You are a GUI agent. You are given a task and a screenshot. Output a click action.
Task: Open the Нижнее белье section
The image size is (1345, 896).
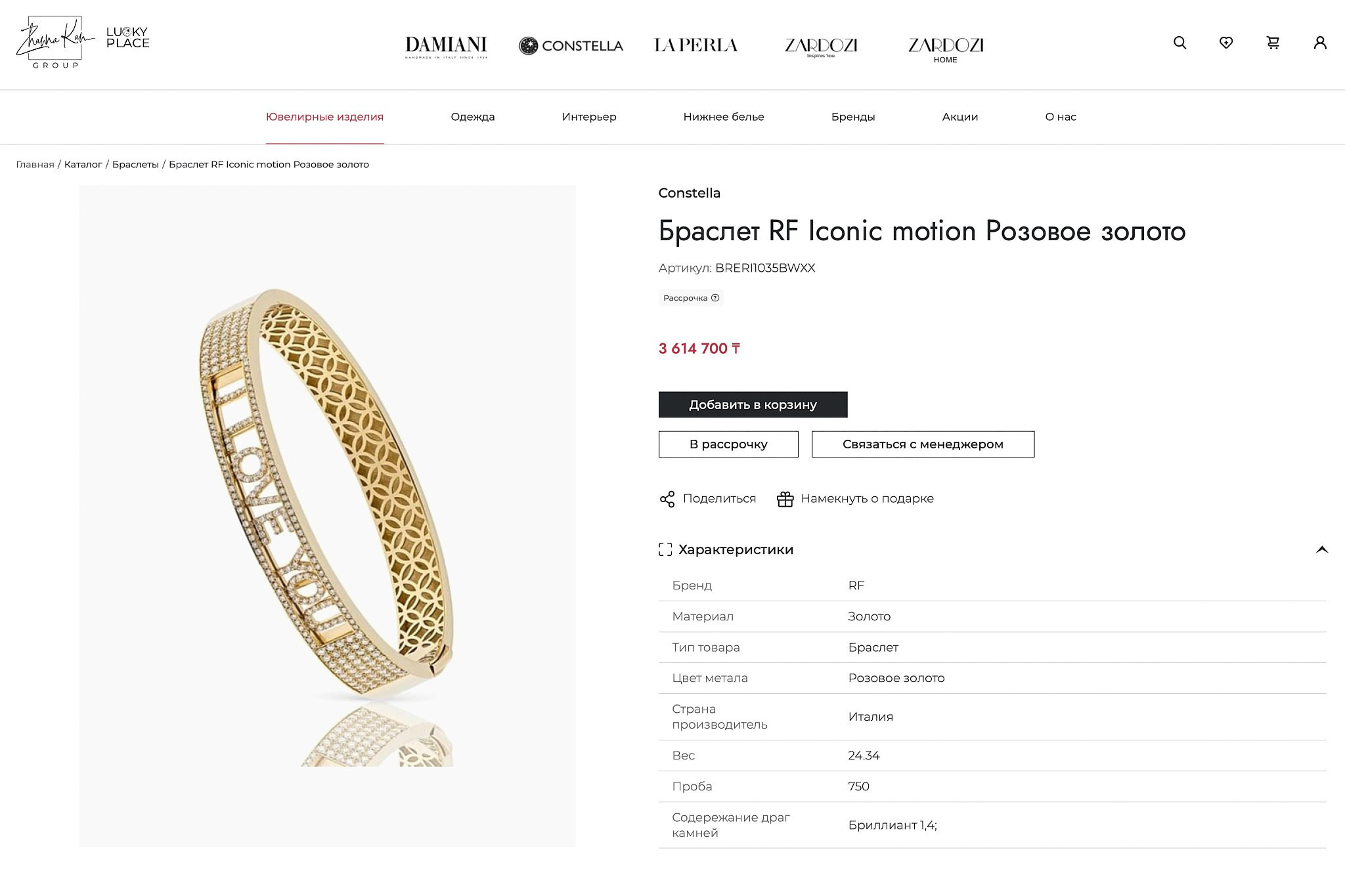point(723,116)
